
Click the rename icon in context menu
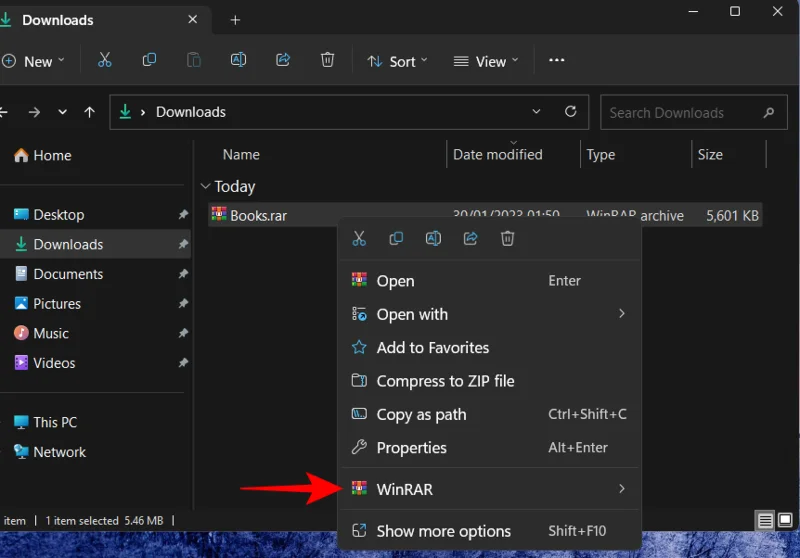tap(433, 239)
